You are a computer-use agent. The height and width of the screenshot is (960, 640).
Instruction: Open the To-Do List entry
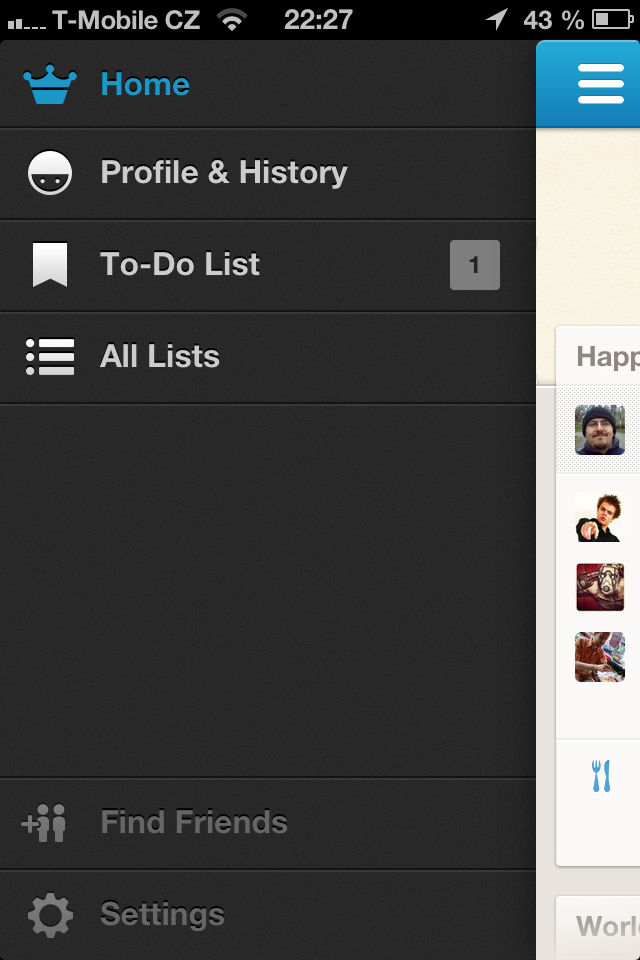point(180,264)
